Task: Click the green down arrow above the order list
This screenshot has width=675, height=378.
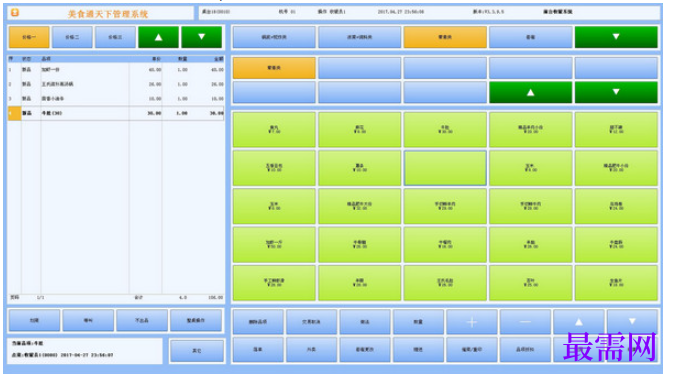Action: pos(201,37)
